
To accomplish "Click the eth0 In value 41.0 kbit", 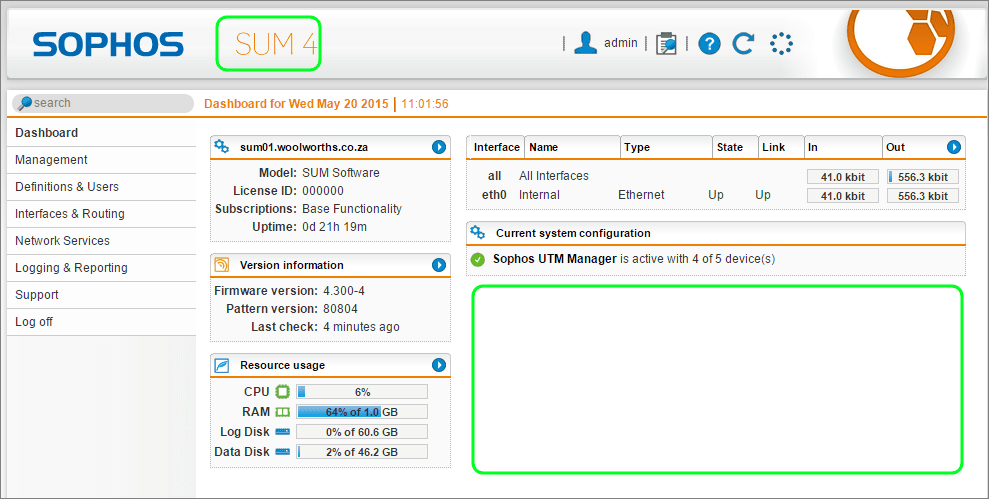I will tap(843, 196).
